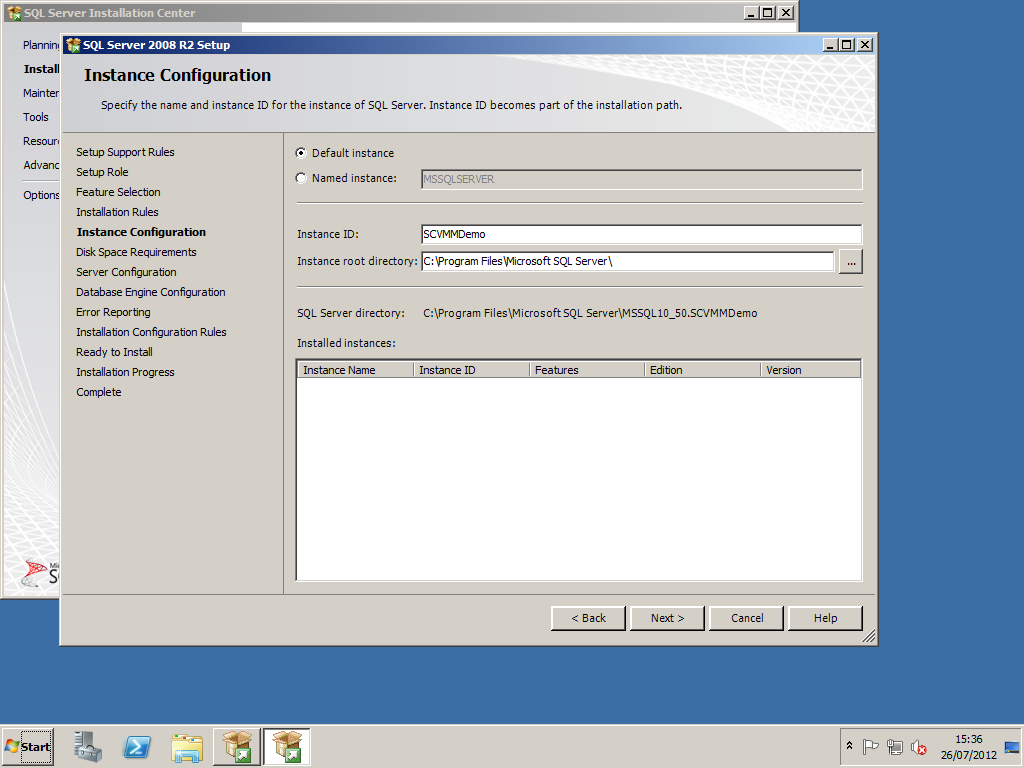Browse for instance root directory using ellipsis button
The width and height of the screenshot is (1024, 768).
coord(851,261)
